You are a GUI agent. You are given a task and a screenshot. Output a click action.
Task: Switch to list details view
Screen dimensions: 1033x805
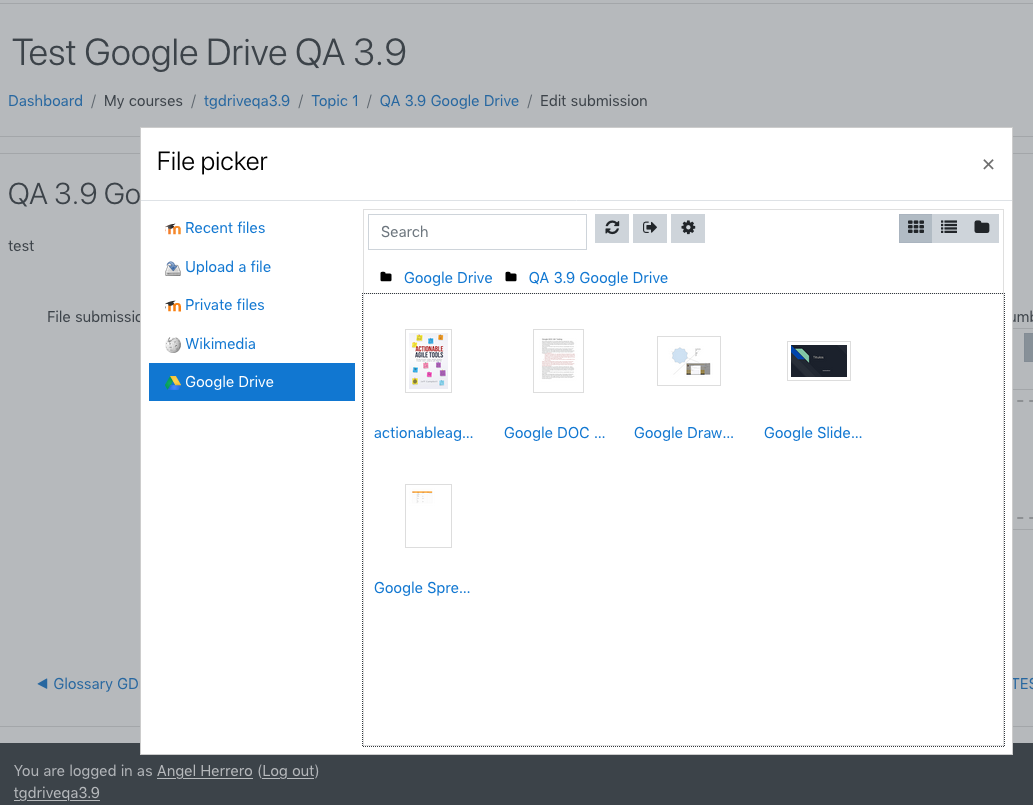(x=949, y=228)
